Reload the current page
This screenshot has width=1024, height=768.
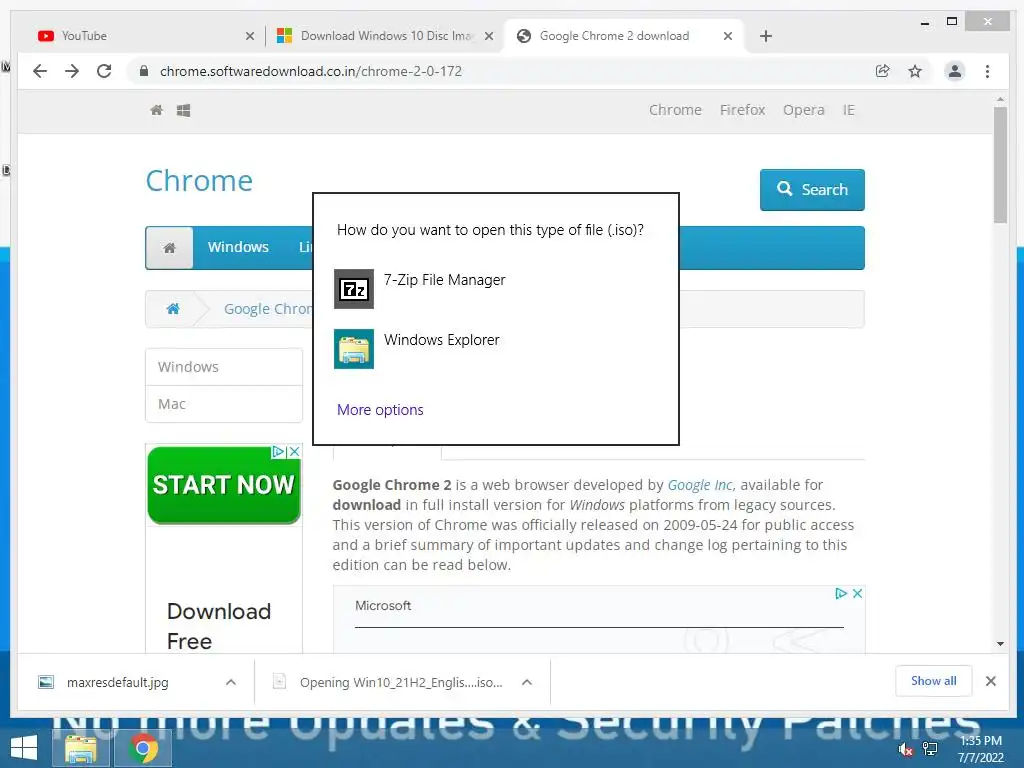click(x=104, y=71)
